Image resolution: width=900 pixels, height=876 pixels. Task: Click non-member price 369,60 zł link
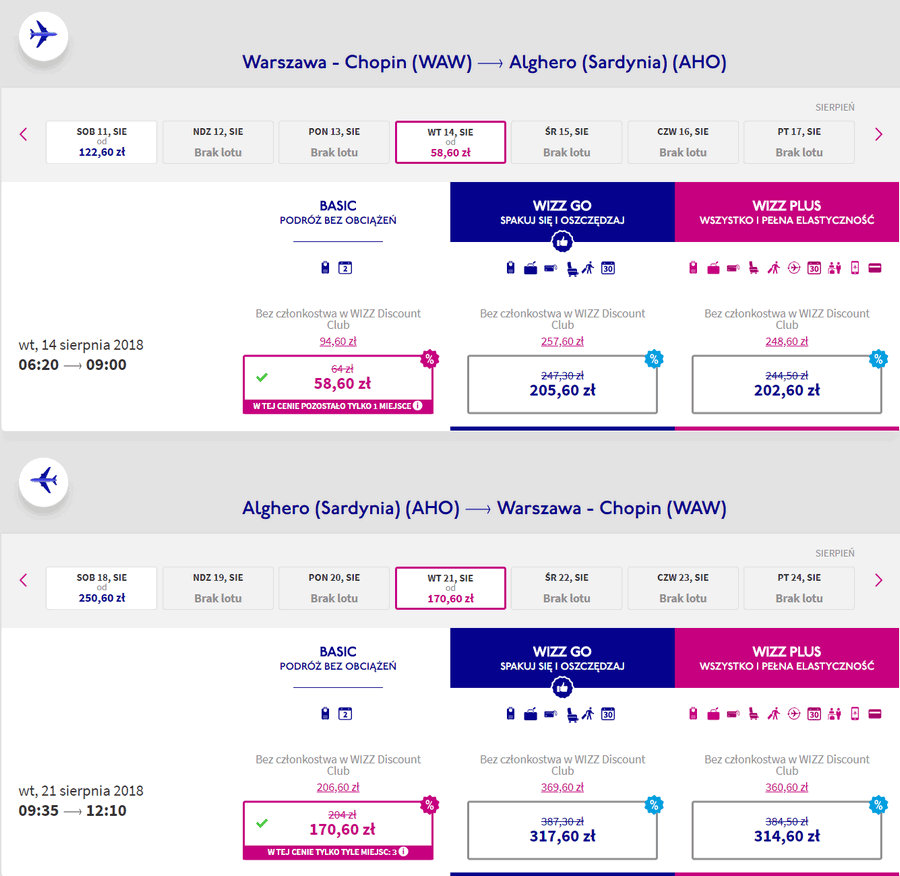[562, 788]
